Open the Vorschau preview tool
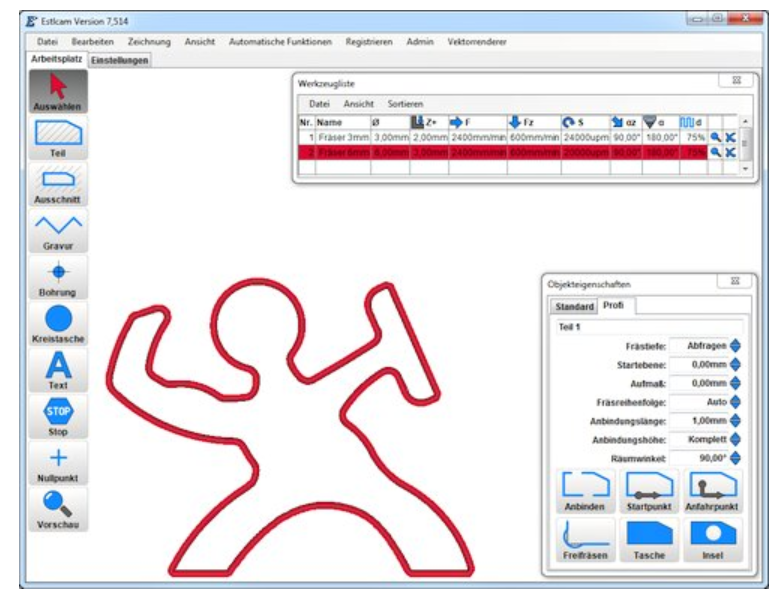This screenshot has width=782, height=596. click(58, 509)
